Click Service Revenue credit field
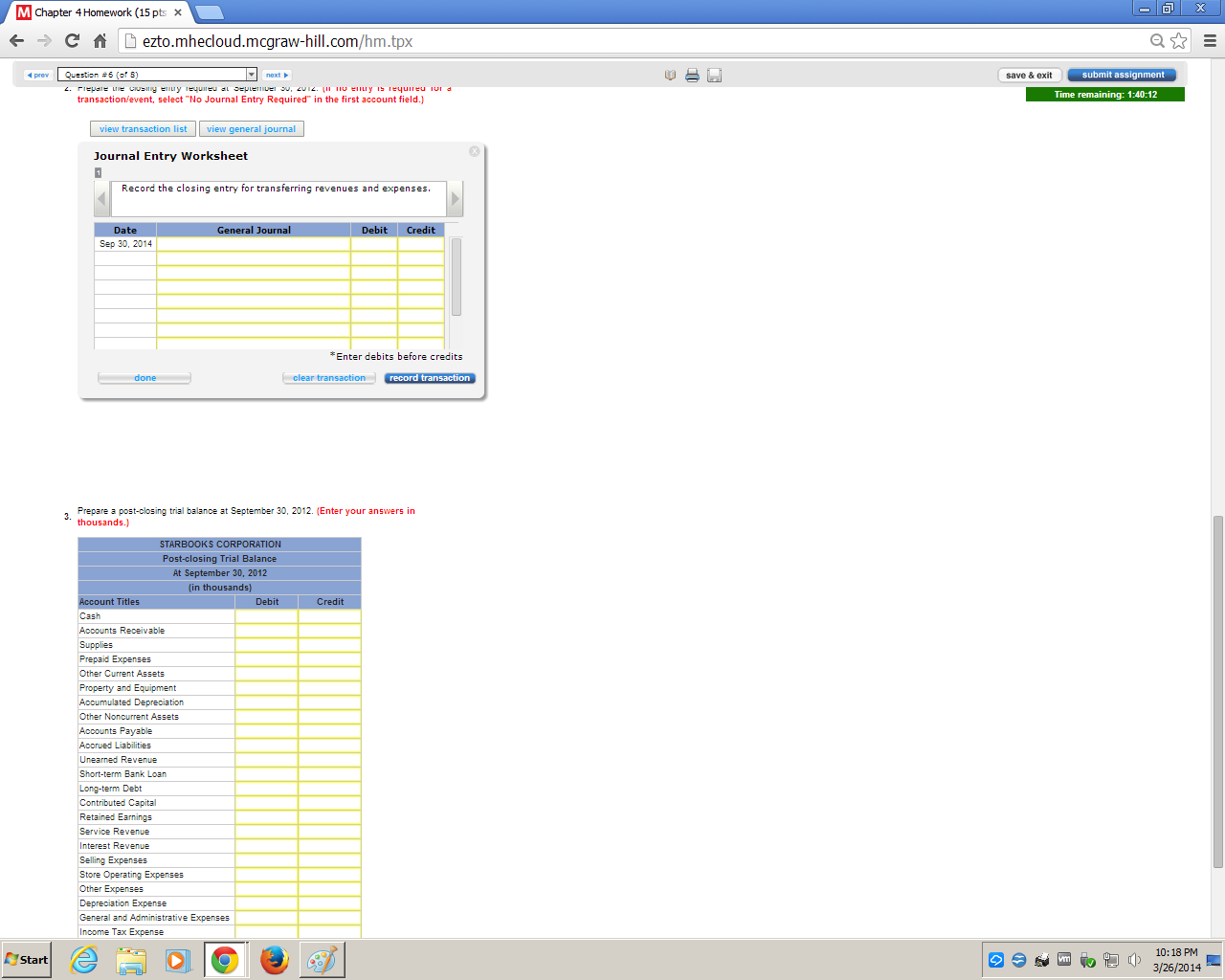This screenshot has height=980, width=1225. [x=329, y=832]
